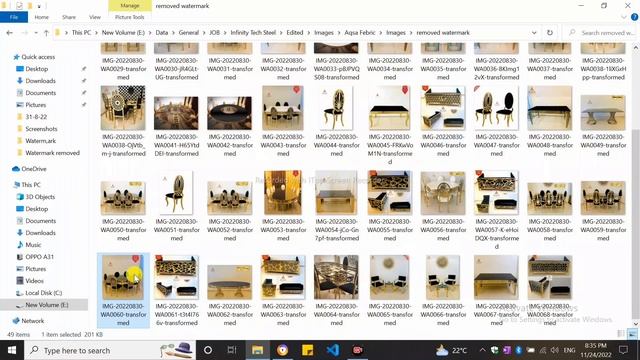The height and width of the screenshot is (360, 640).
Task: Open the Watermark folder in sidebar
Action: [x=40, y=141]
